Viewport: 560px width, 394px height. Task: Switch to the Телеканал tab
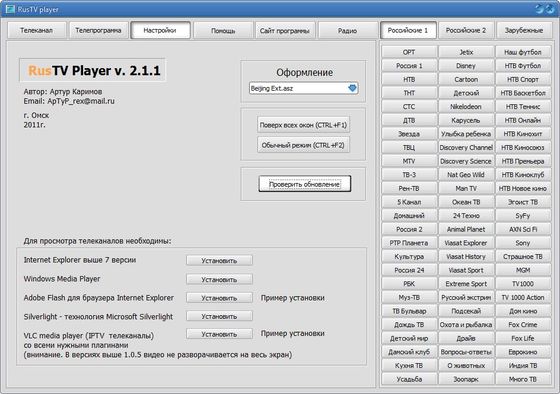(x=36, y=30)
